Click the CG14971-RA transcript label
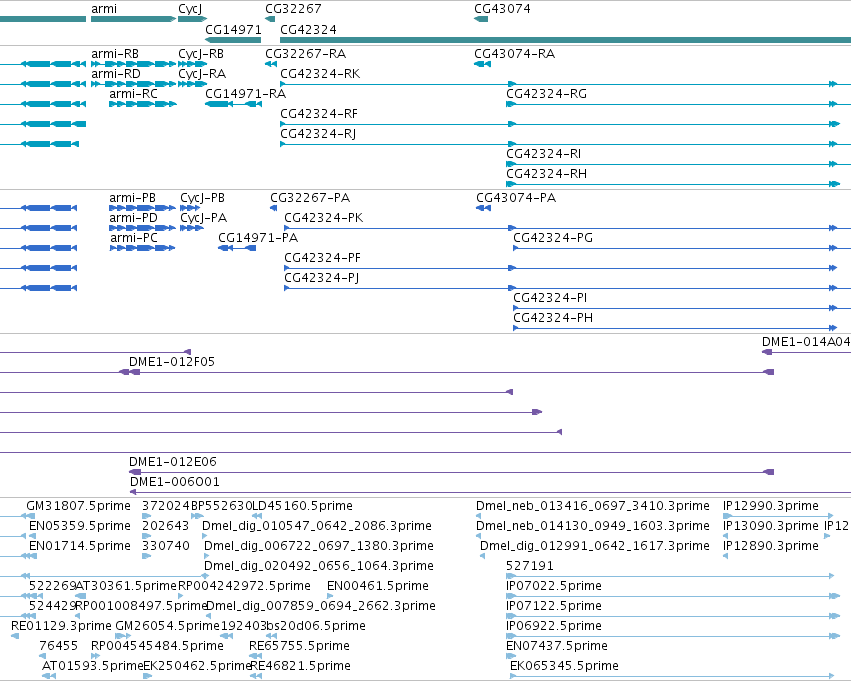Viewport: 851px width, 681px height. pyautogui.click(x=245, y=94)
